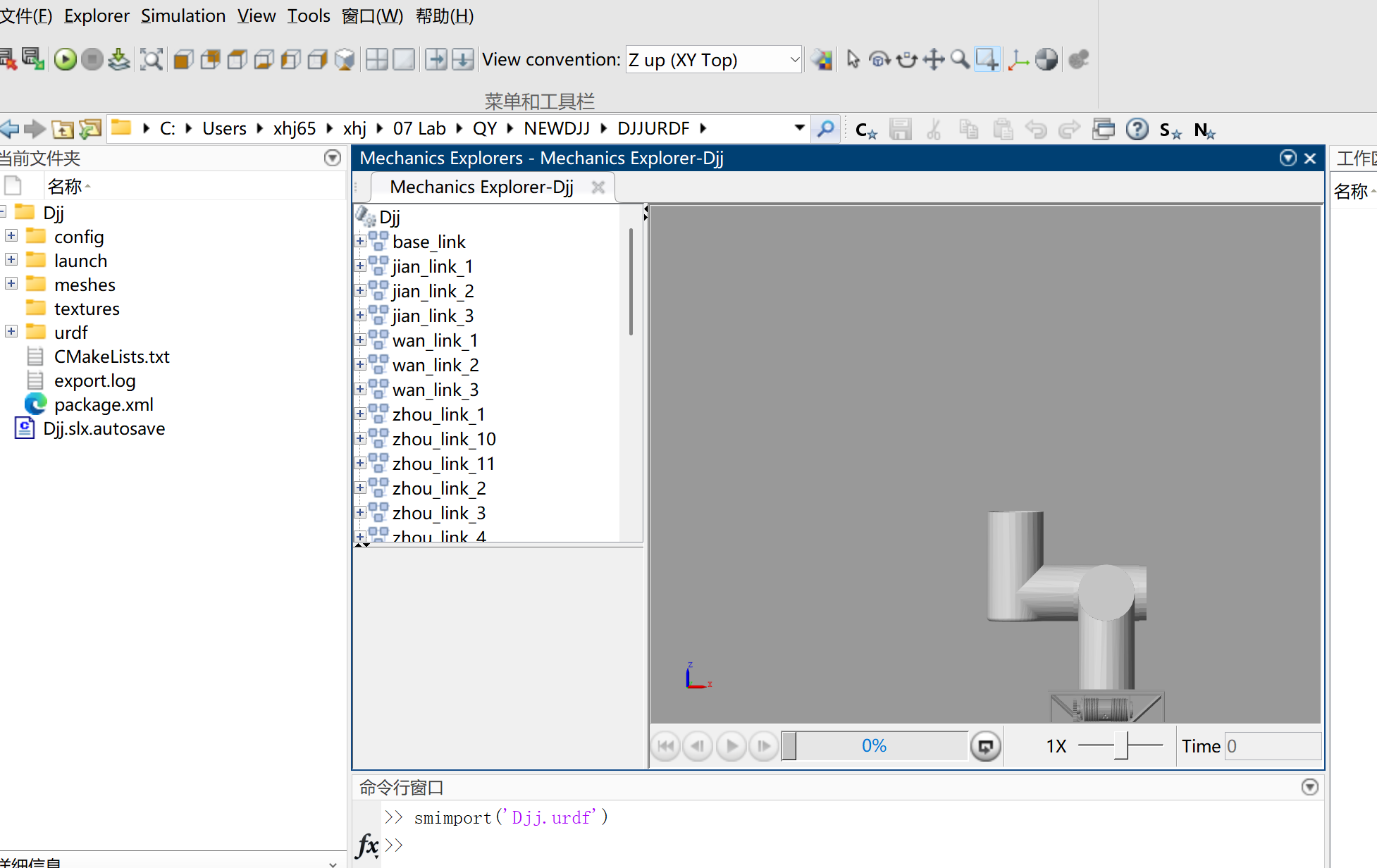This screenshot has height=868, width=1377.
Task: Click the Fit to view icon
Action: tap(152, 59)
